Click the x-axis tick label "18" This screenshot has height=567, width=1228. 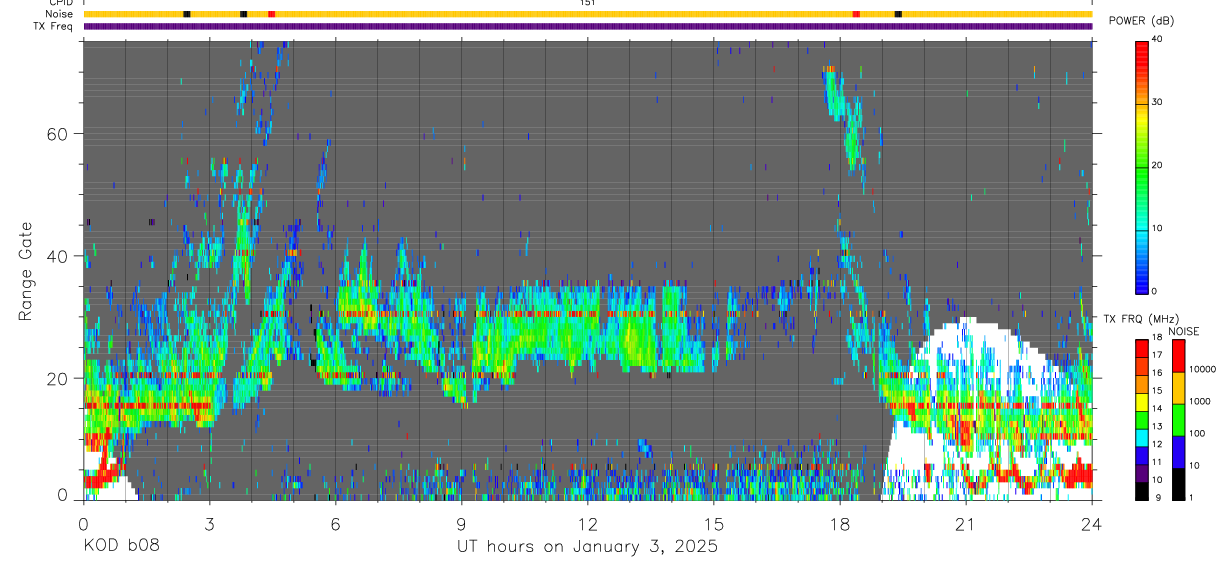pyautogui.click(x=840, y=524)
